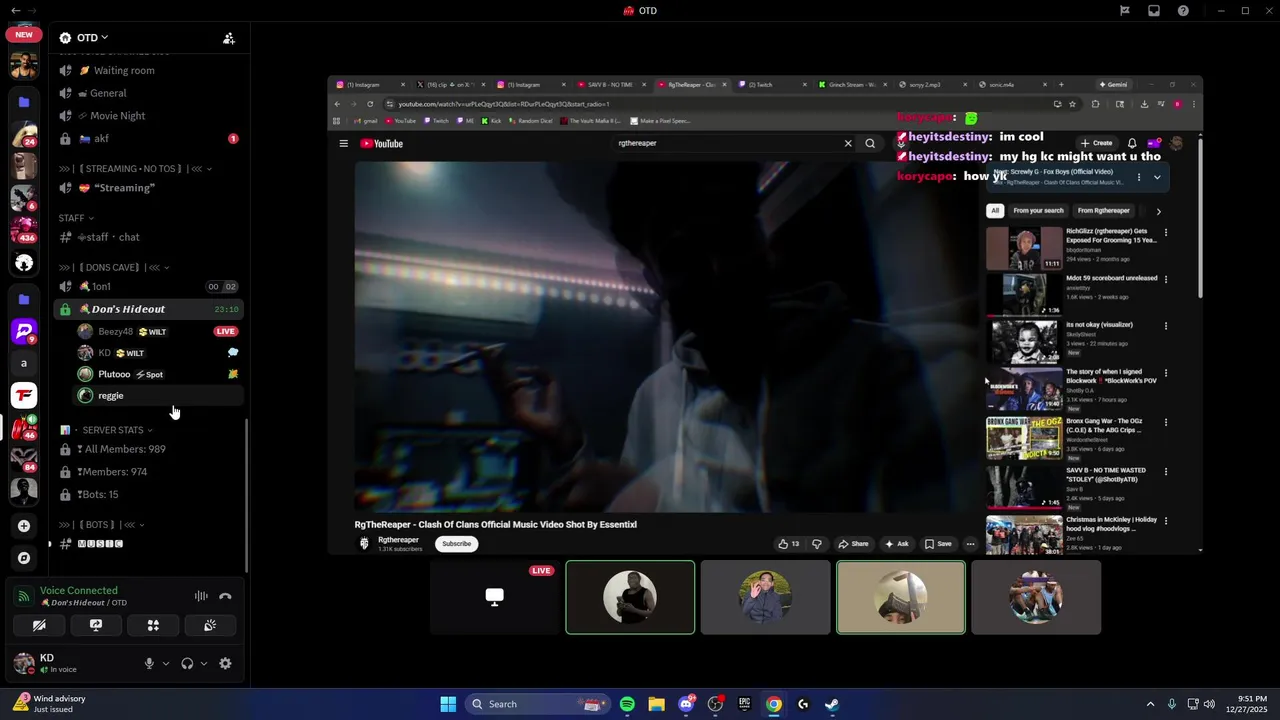Collapse the STREAMING · NO TOS category
Image resolution: width=1280 pixels, height=720 pixels.
[x=136, y=169]
